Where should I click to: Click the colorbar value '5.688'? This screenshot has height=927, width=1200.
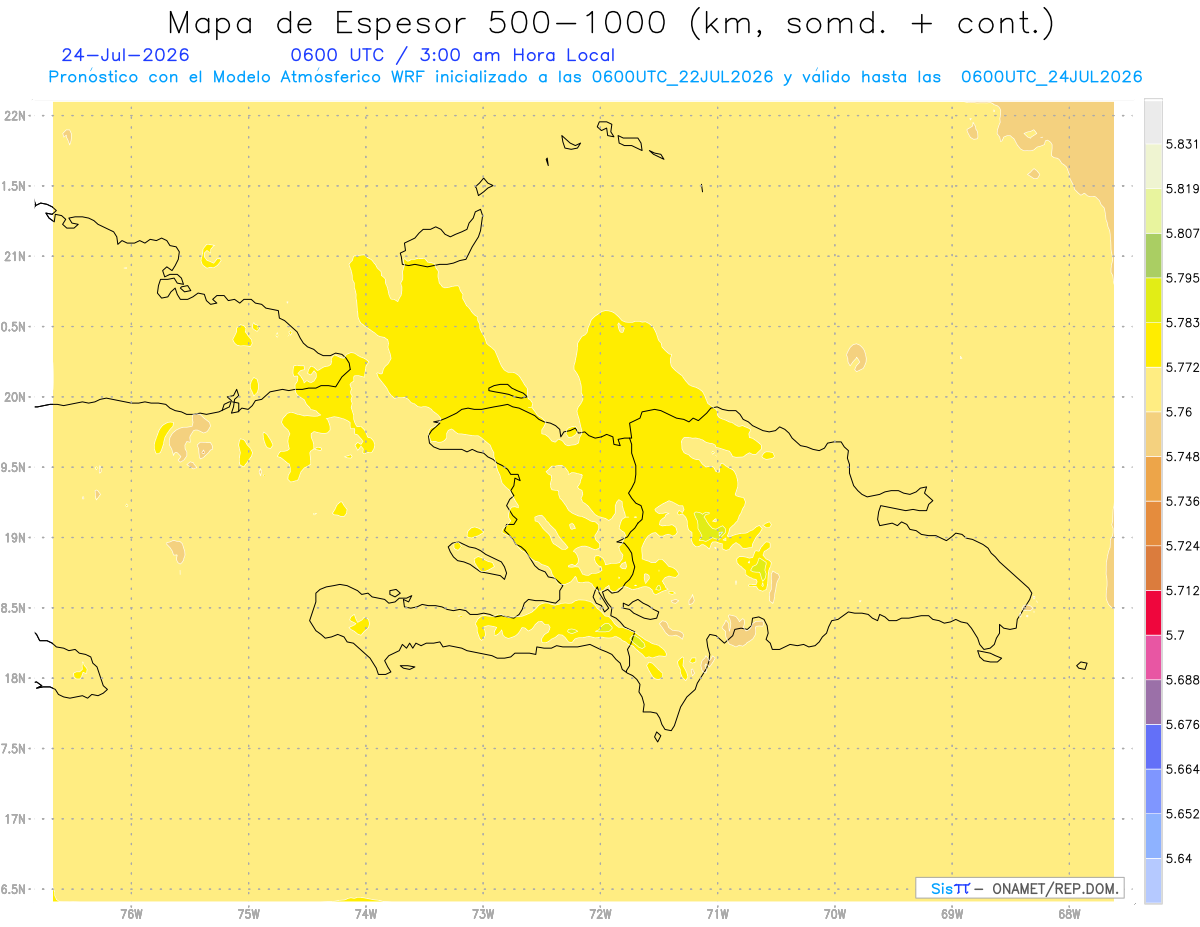(x=1183, y=680)
